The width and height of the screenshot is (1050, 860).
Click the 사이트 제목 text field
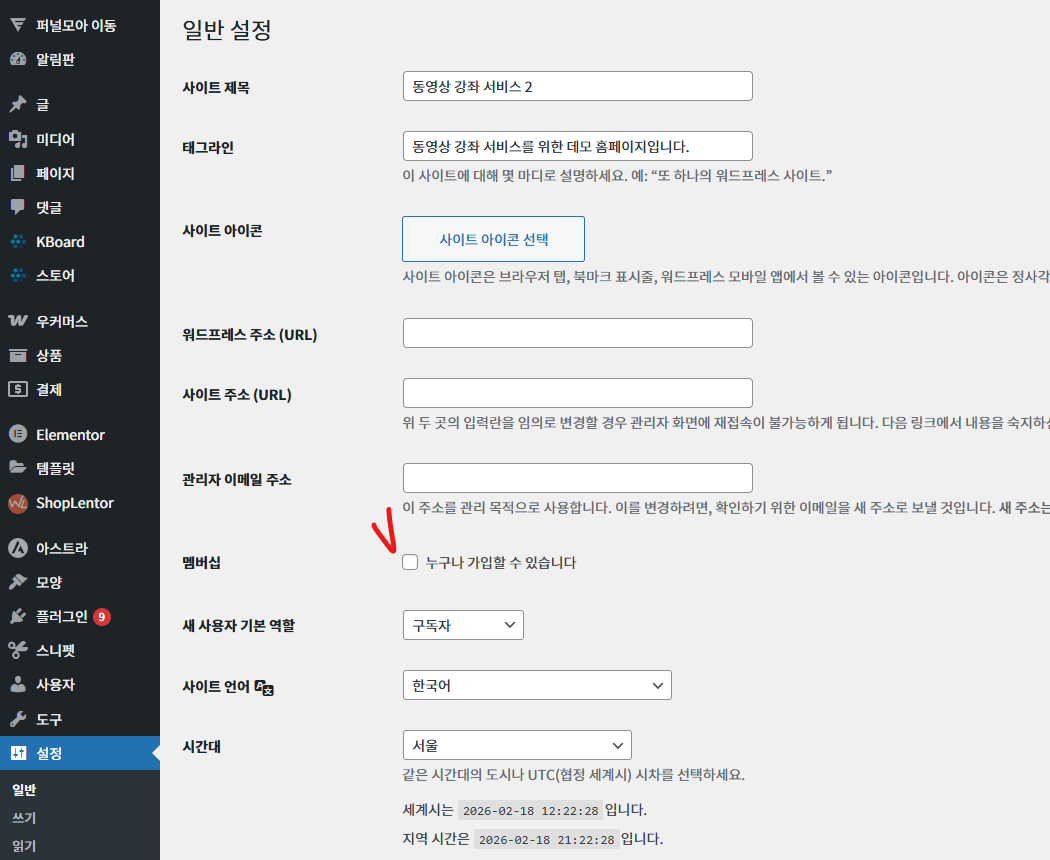click(578, 86)
